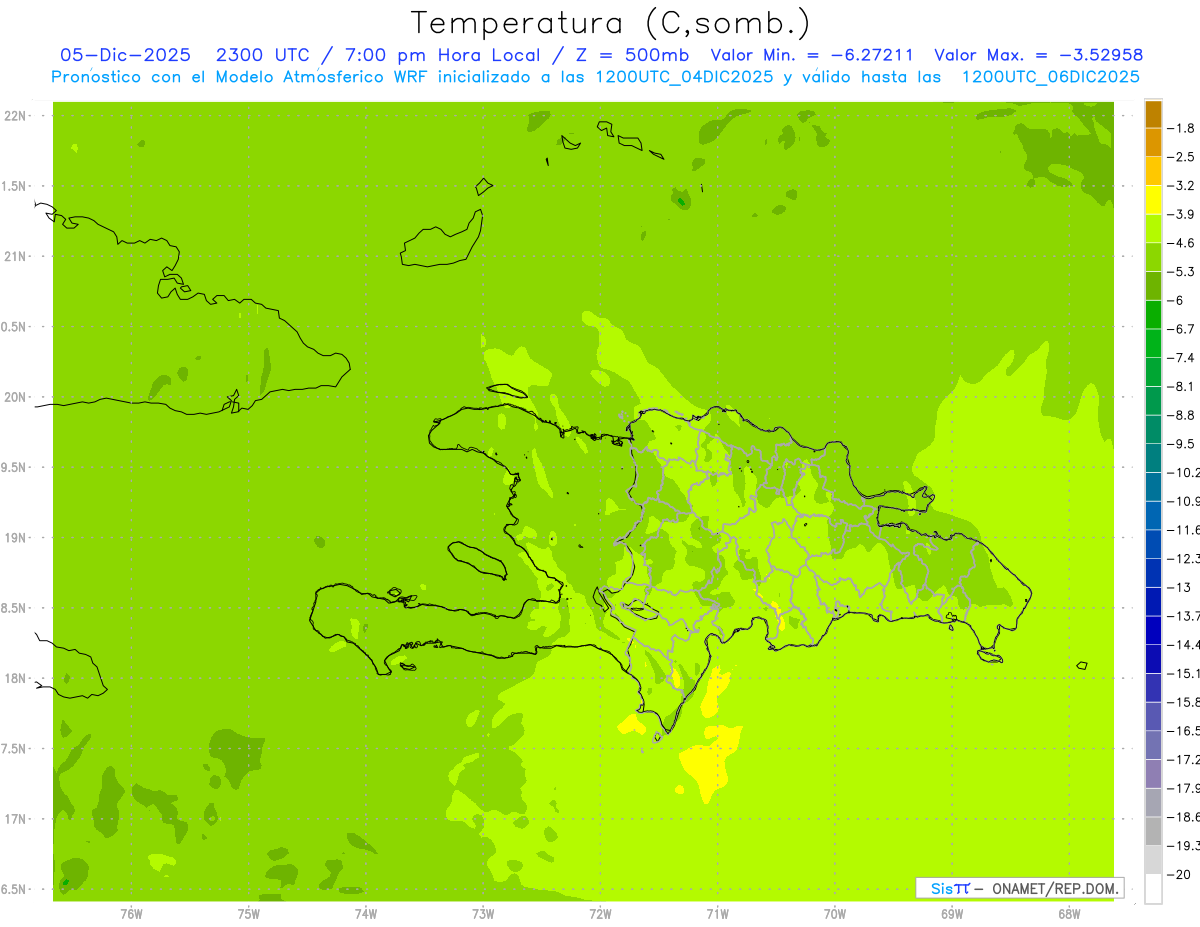Click the 'Valor Max. = -3.52958' text
1200x927 pixels.
click(x=1038, y=55)
